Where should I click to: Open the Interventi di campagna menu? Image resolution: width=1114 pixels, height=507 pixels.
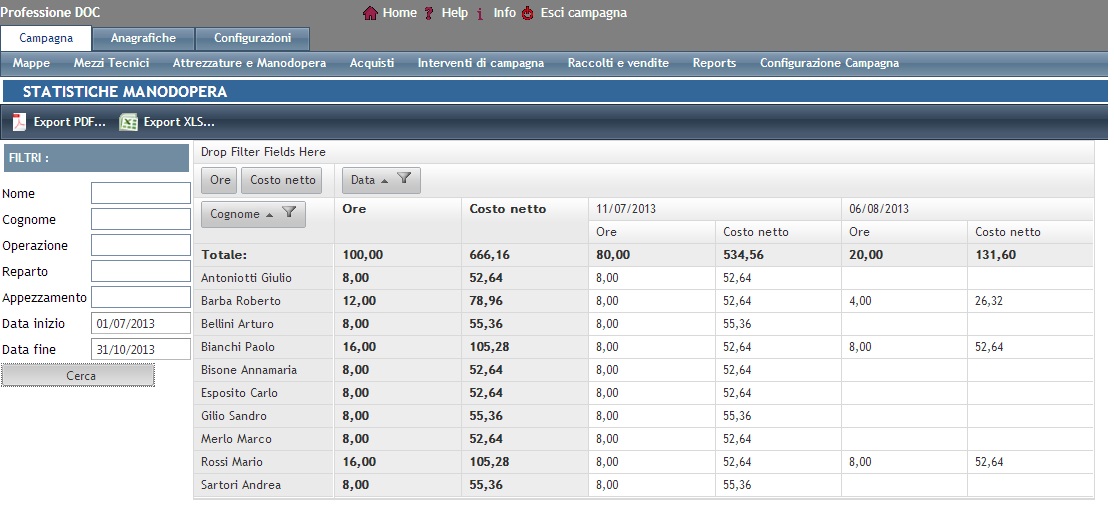[x=480, y=63]
